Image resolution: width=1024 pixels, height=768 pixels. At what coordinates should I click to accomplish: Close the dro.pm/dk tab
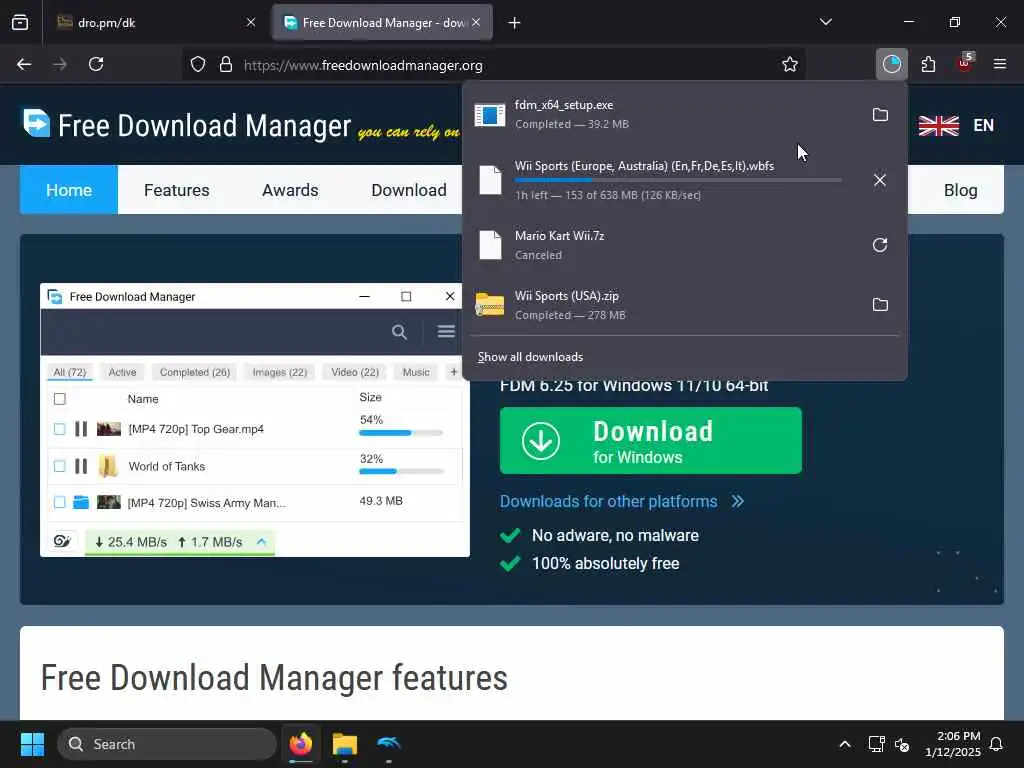pos(251,23)
